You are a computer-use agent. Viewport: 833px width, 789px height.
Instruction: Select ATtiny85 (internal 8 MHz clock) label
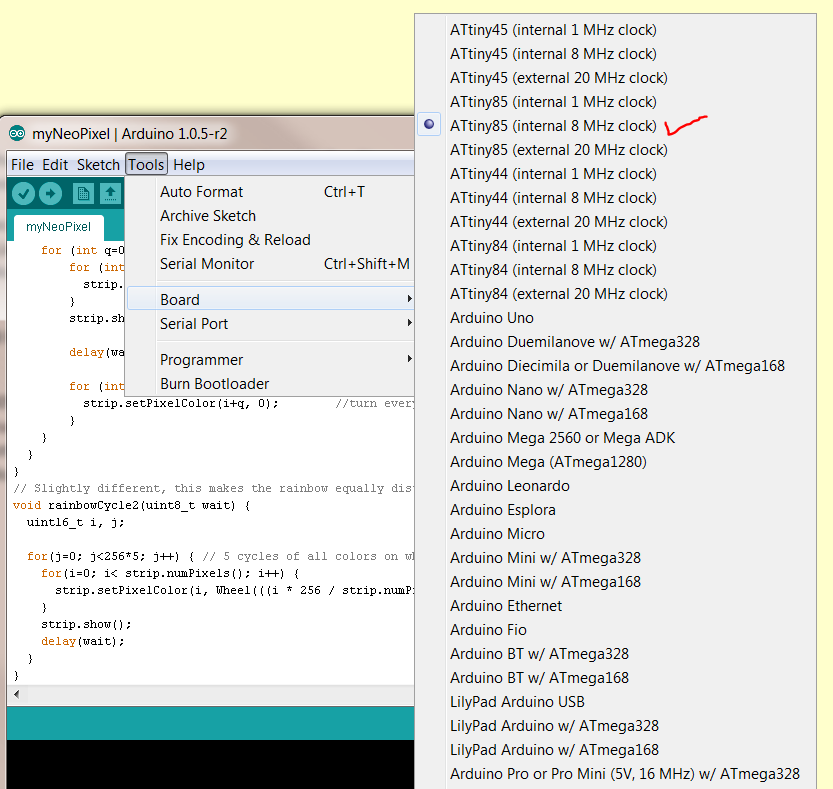pos(553,125)
